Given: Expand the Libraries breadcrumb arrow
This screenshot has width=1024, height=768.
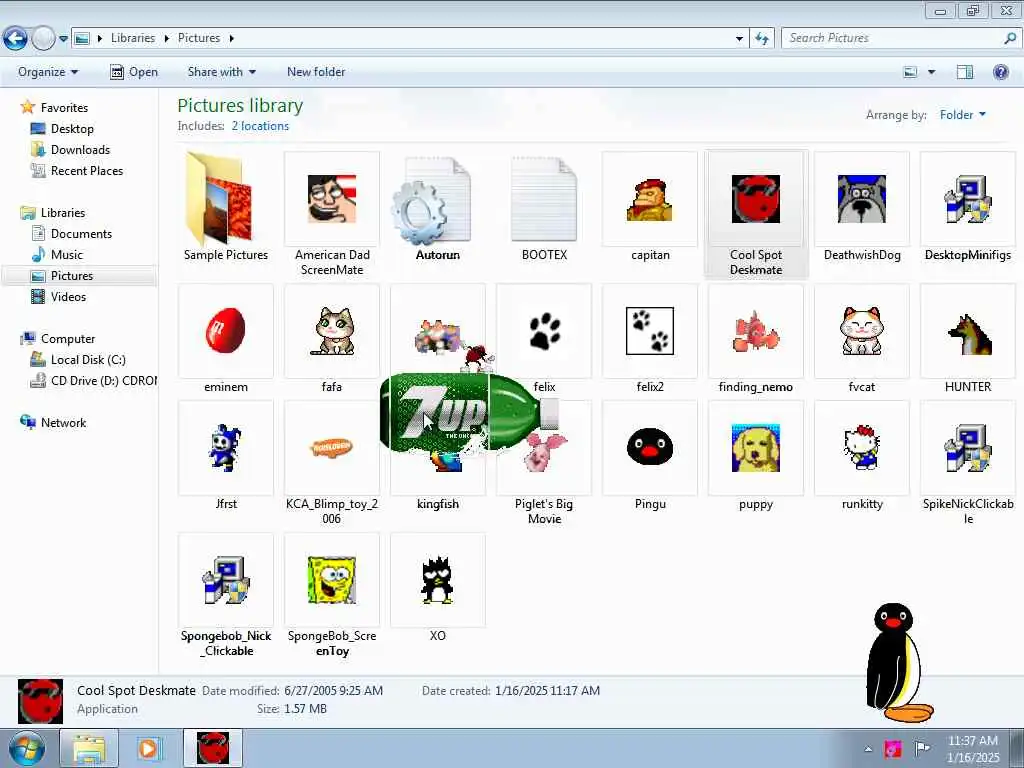Looking at the screenshot, I should (166, 39).
